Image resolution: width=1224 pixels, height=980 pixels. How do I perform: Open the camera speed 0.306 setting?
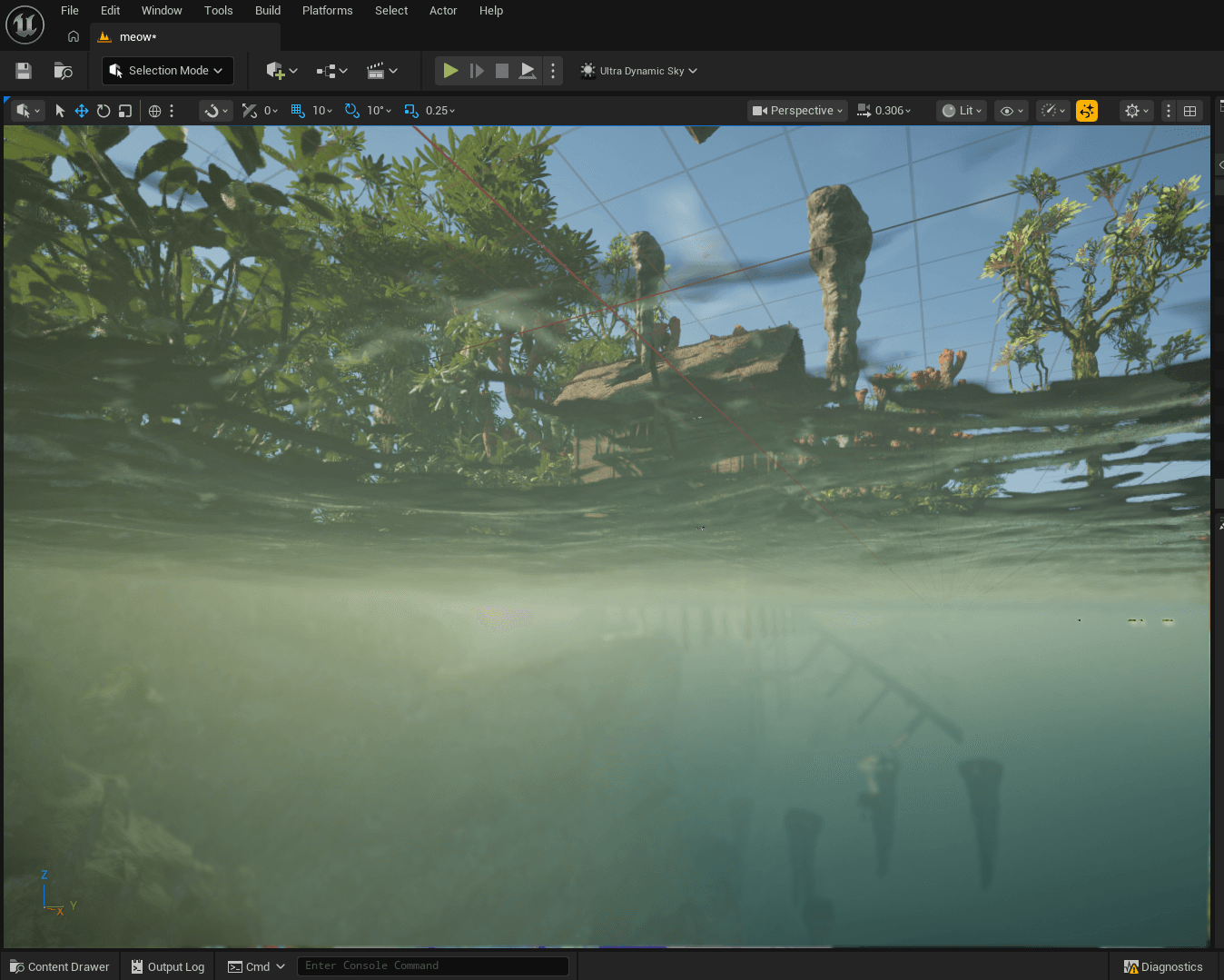[884, 111]
